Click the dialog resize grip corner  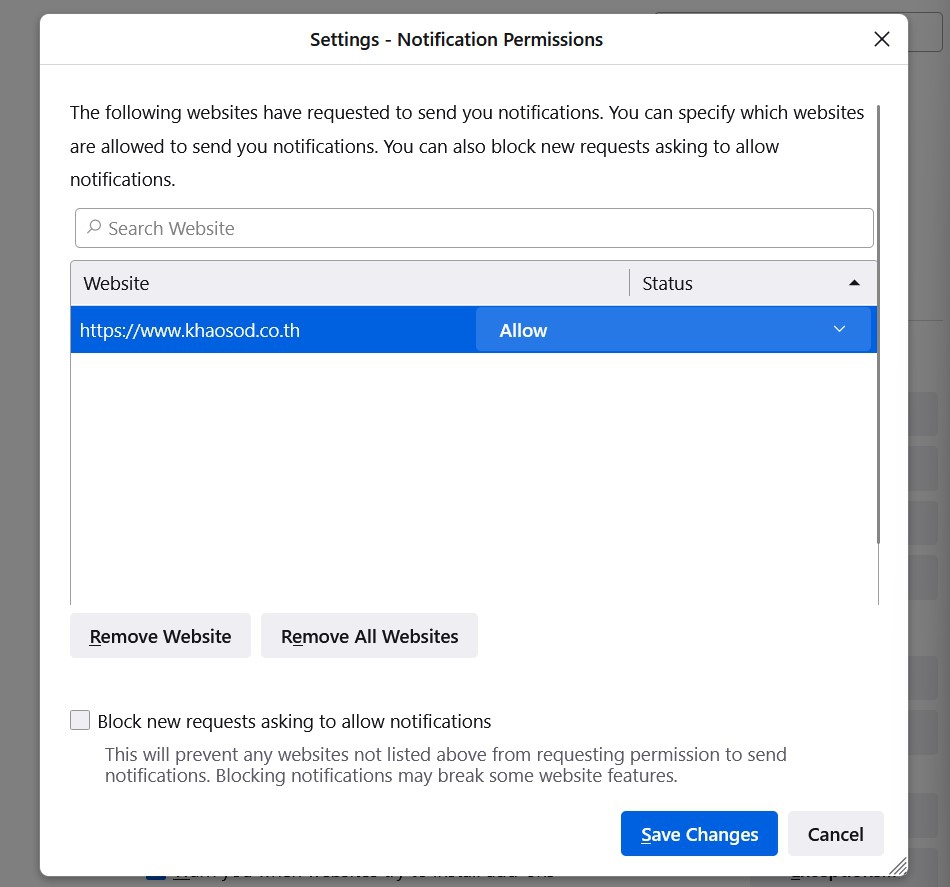(897, 866)
